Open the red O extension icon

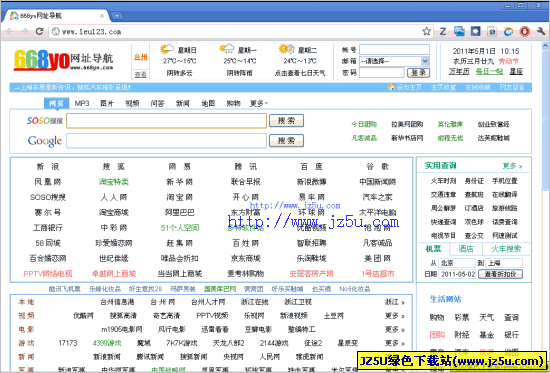click(x=524, y=32)
